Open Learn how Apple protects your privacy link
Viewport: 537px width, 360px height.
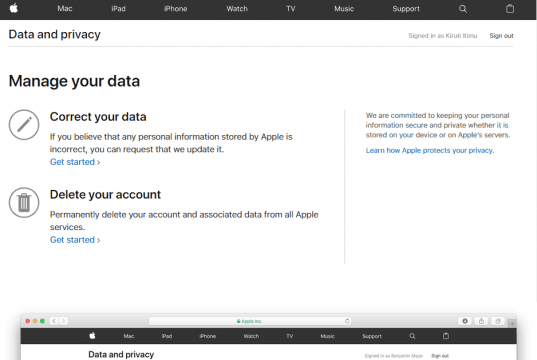(x=430, y=150)
